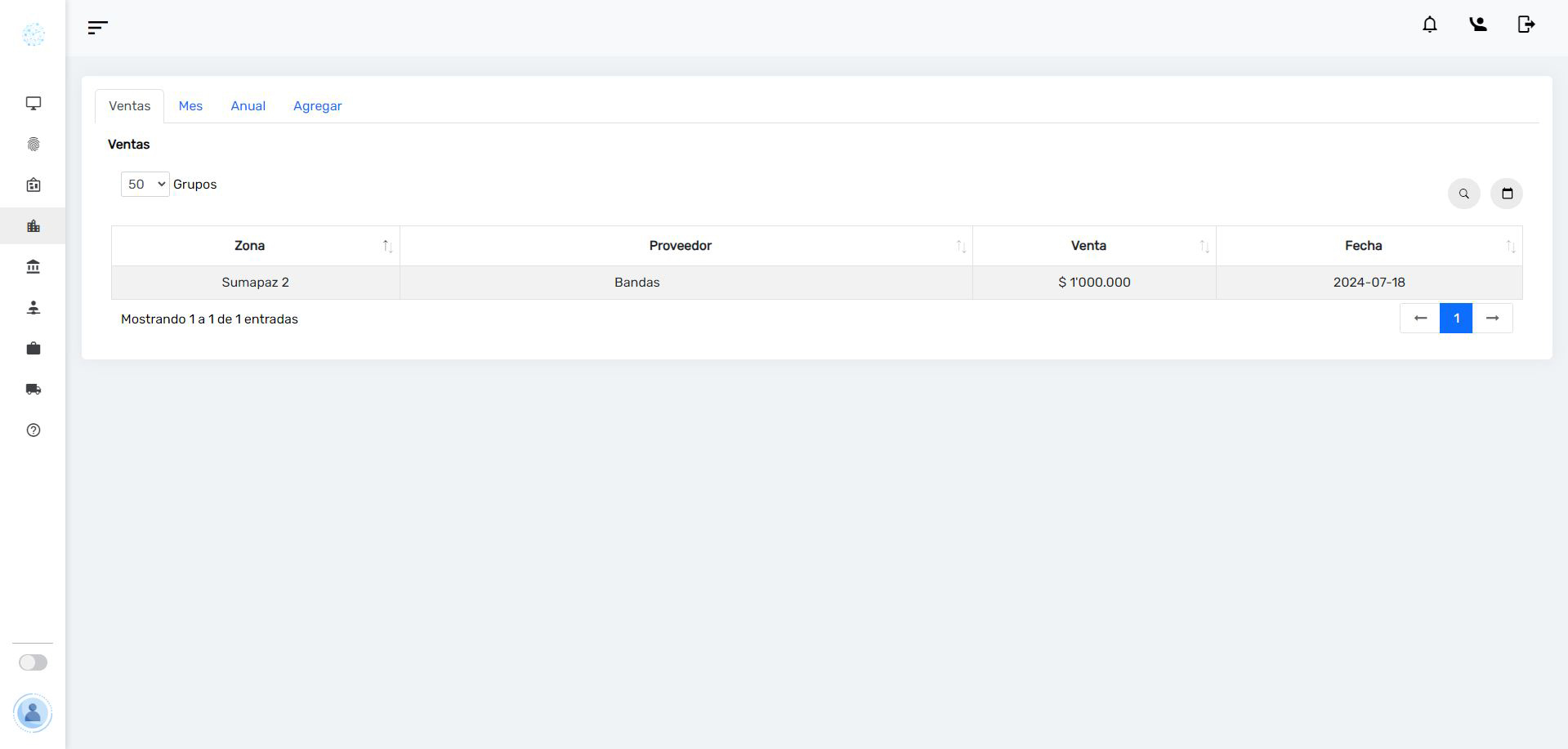Click the bank building sidebar icon
The width and height of the screenshot is (1568, 749).
click(33, 267)
